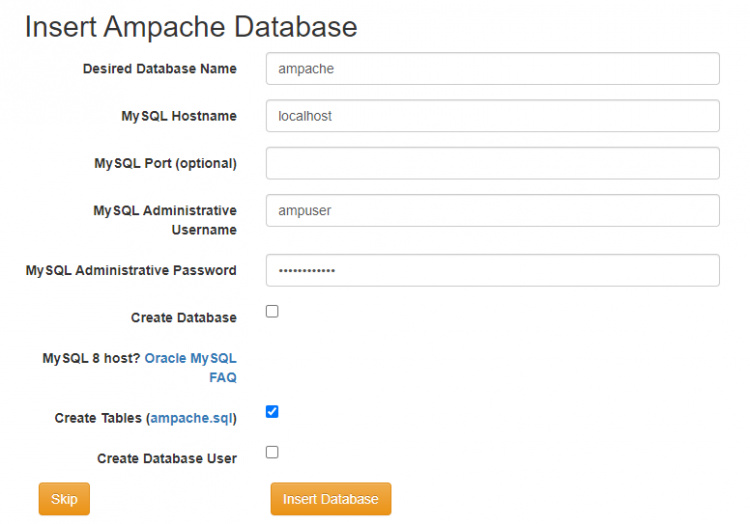Tick the Create Database User checkbox
750x524 pixels.
pyautogui.click(x=272, y=452)
